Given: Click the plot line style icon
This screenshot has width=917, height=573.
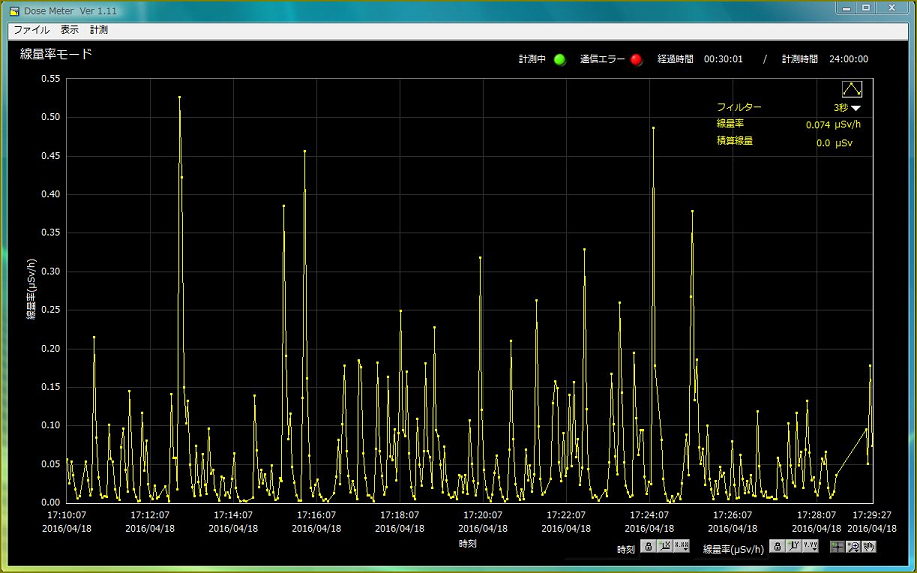Looking at the screenshot, I should coord(851,89).
